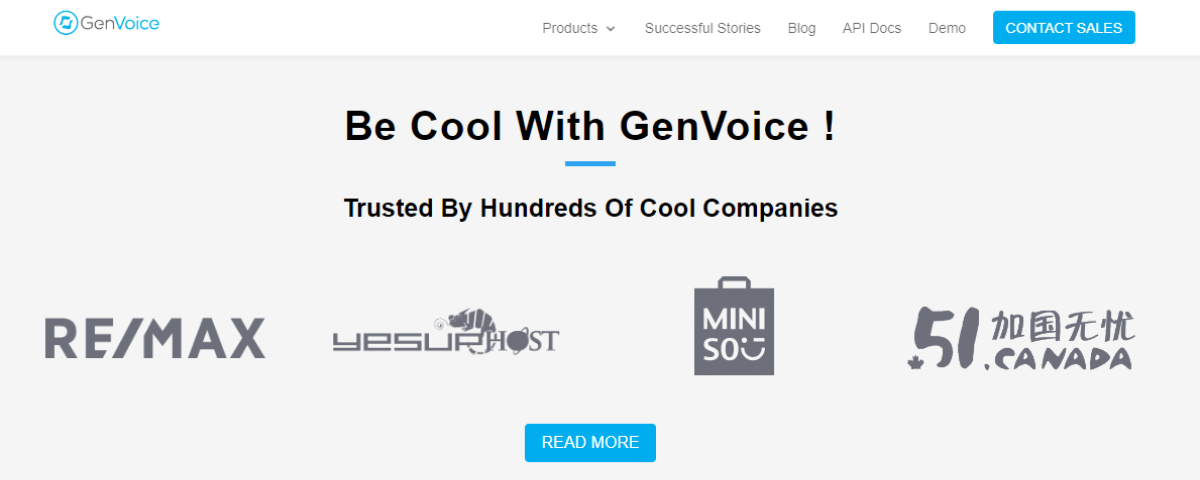The height and width of the screenshot is (480, 1200).
Task: Click the GenVoice circular logo icon
Action: point(66,23)
